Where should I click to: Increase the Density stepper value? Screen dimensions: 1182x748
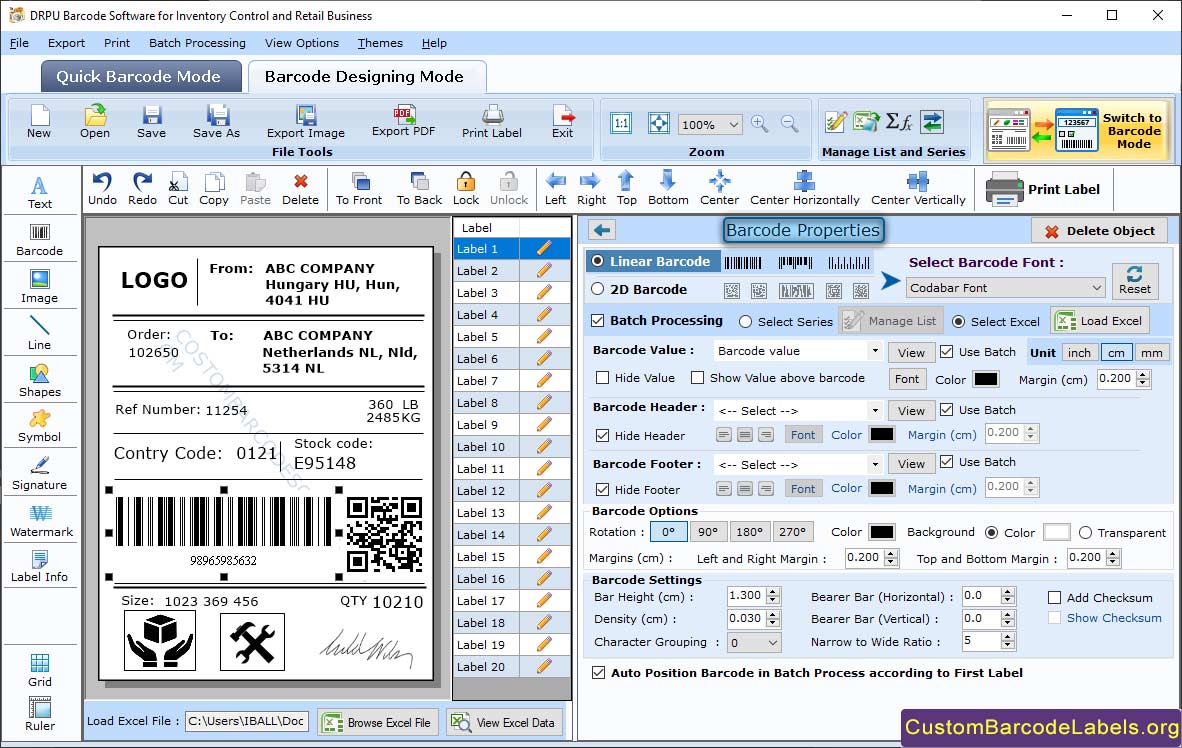tap(773, 615)
